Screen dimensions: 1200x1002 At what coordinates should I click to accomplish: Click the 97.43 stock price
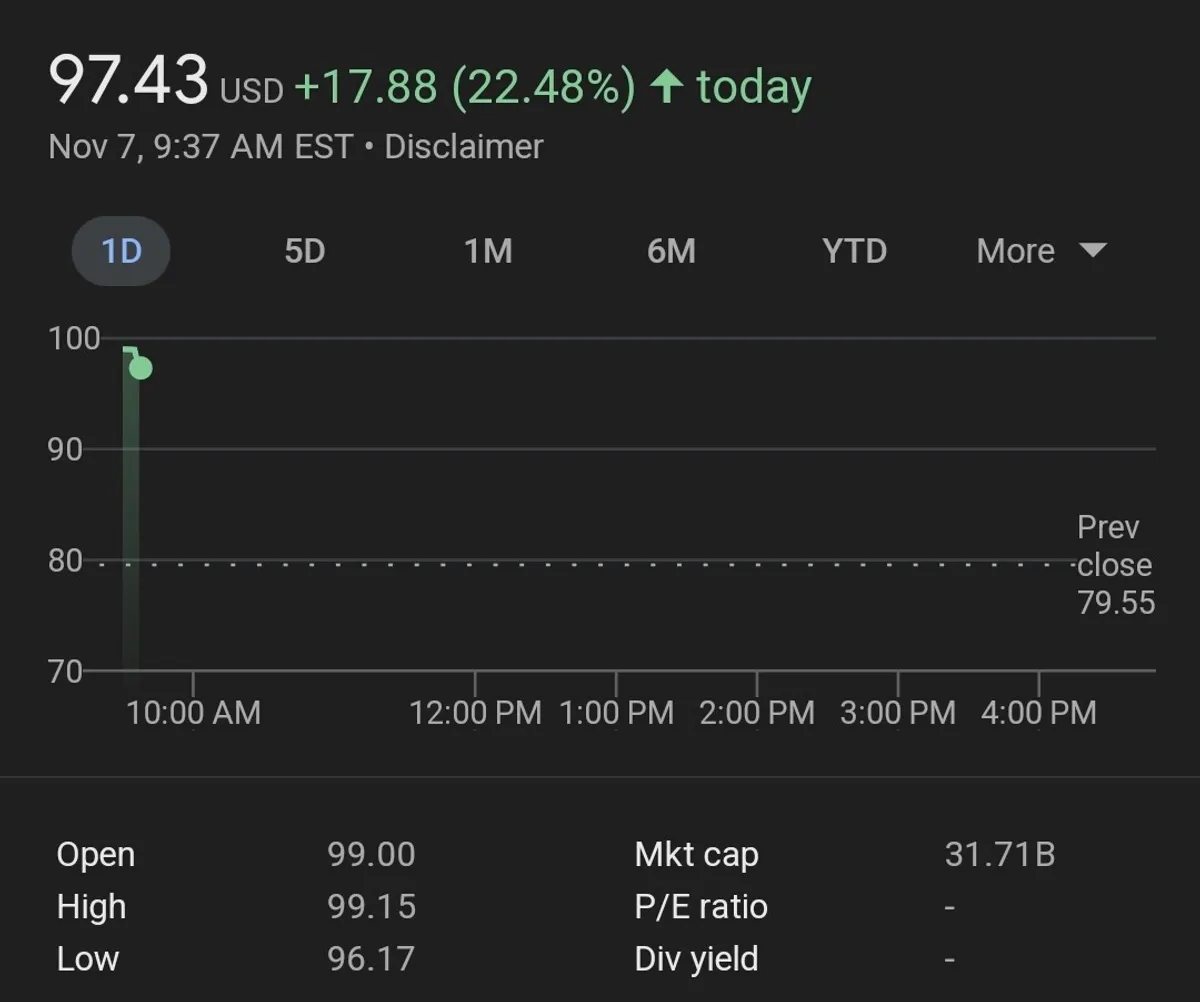[129, 81]
